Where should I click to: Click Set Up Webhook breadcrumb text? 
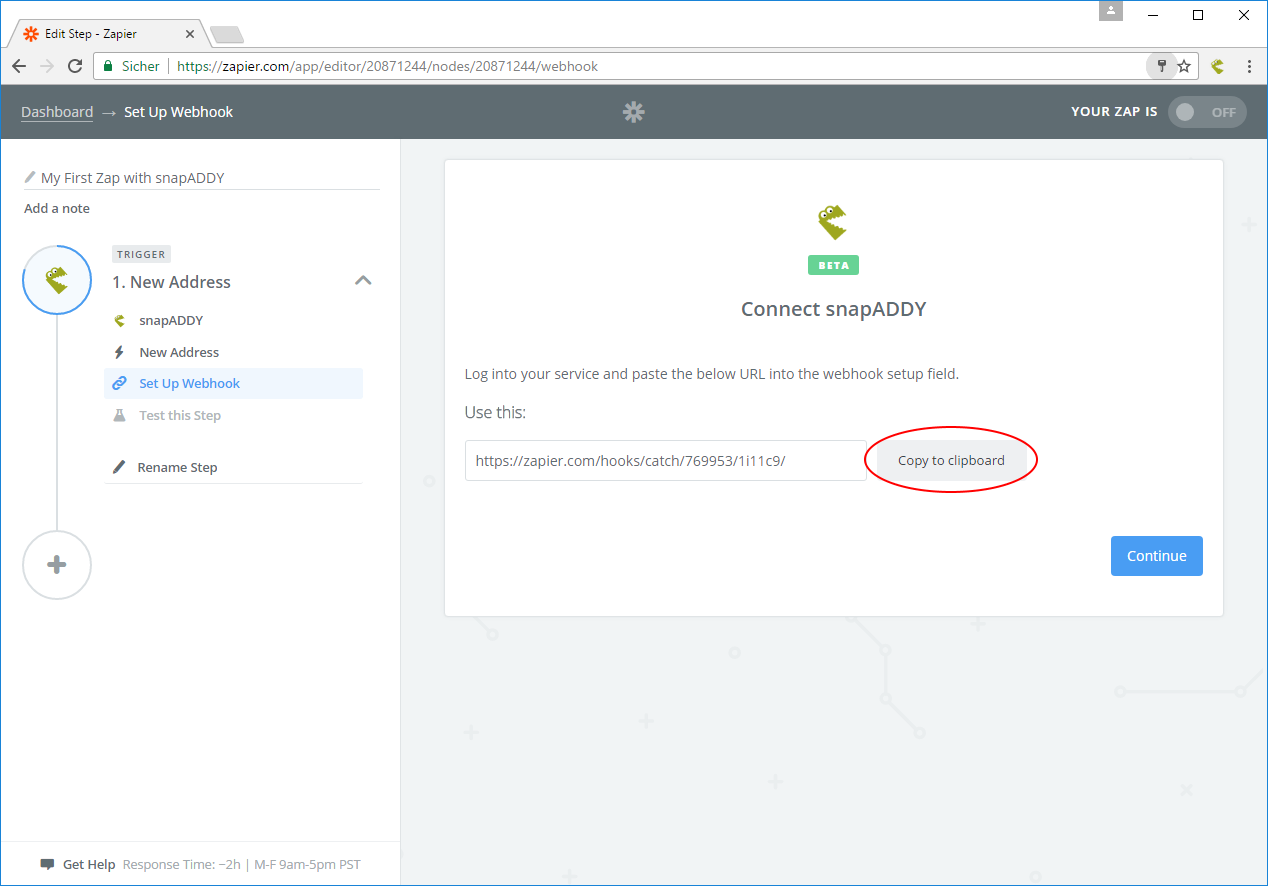pyautogui.click(x=178, y=112)
